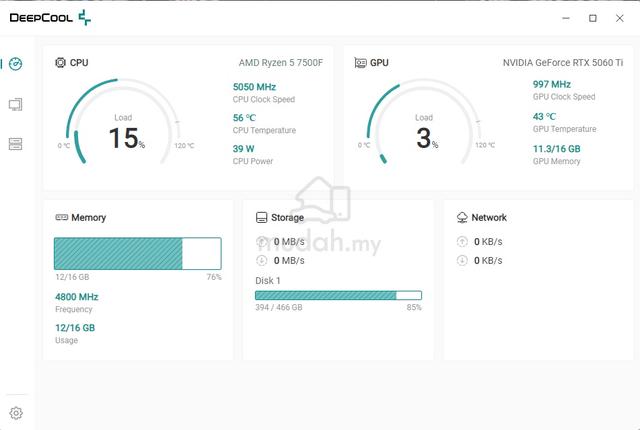Click the Storage download arrow icon
Screen dimensions: 640x430
click(x=261, y=260)
